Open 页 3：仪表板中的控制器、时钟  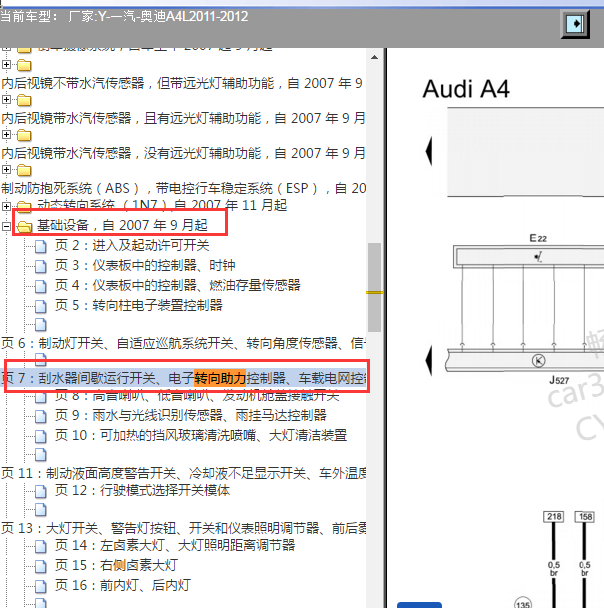pyautogui.click(x=145, y=265)
